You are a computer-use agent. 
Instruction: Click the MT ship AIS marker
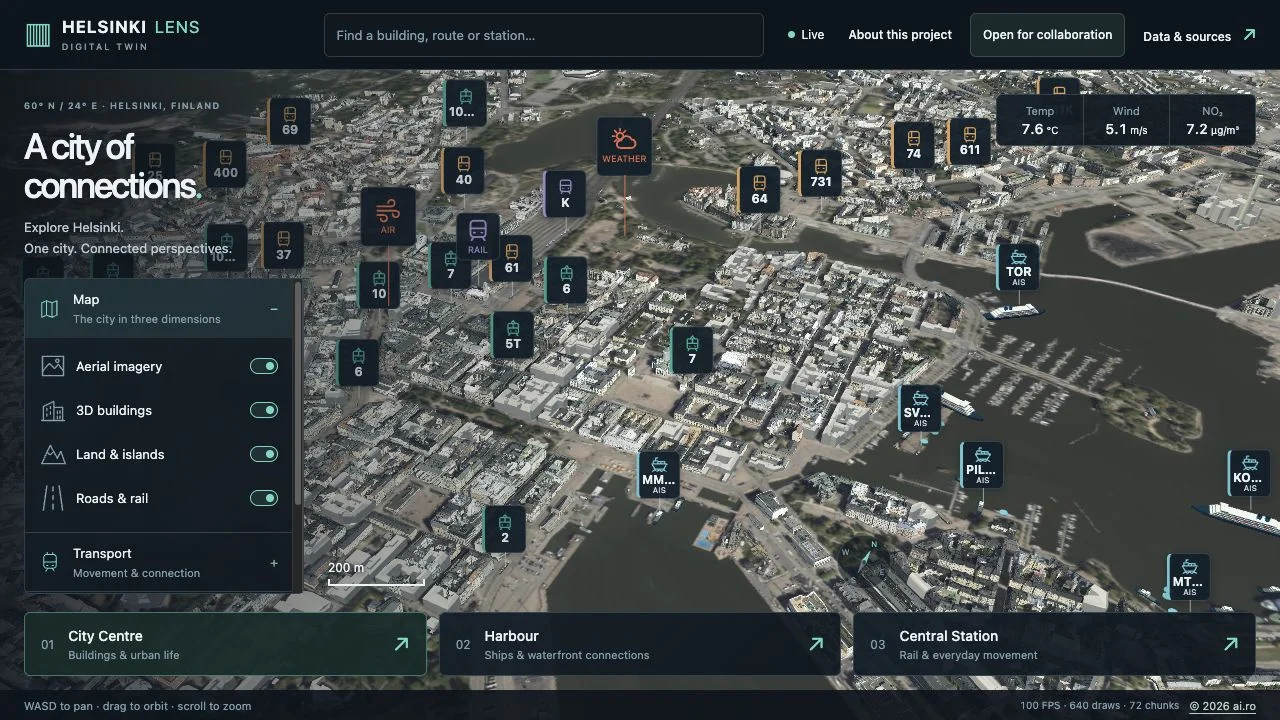(x=1188, y=578)
